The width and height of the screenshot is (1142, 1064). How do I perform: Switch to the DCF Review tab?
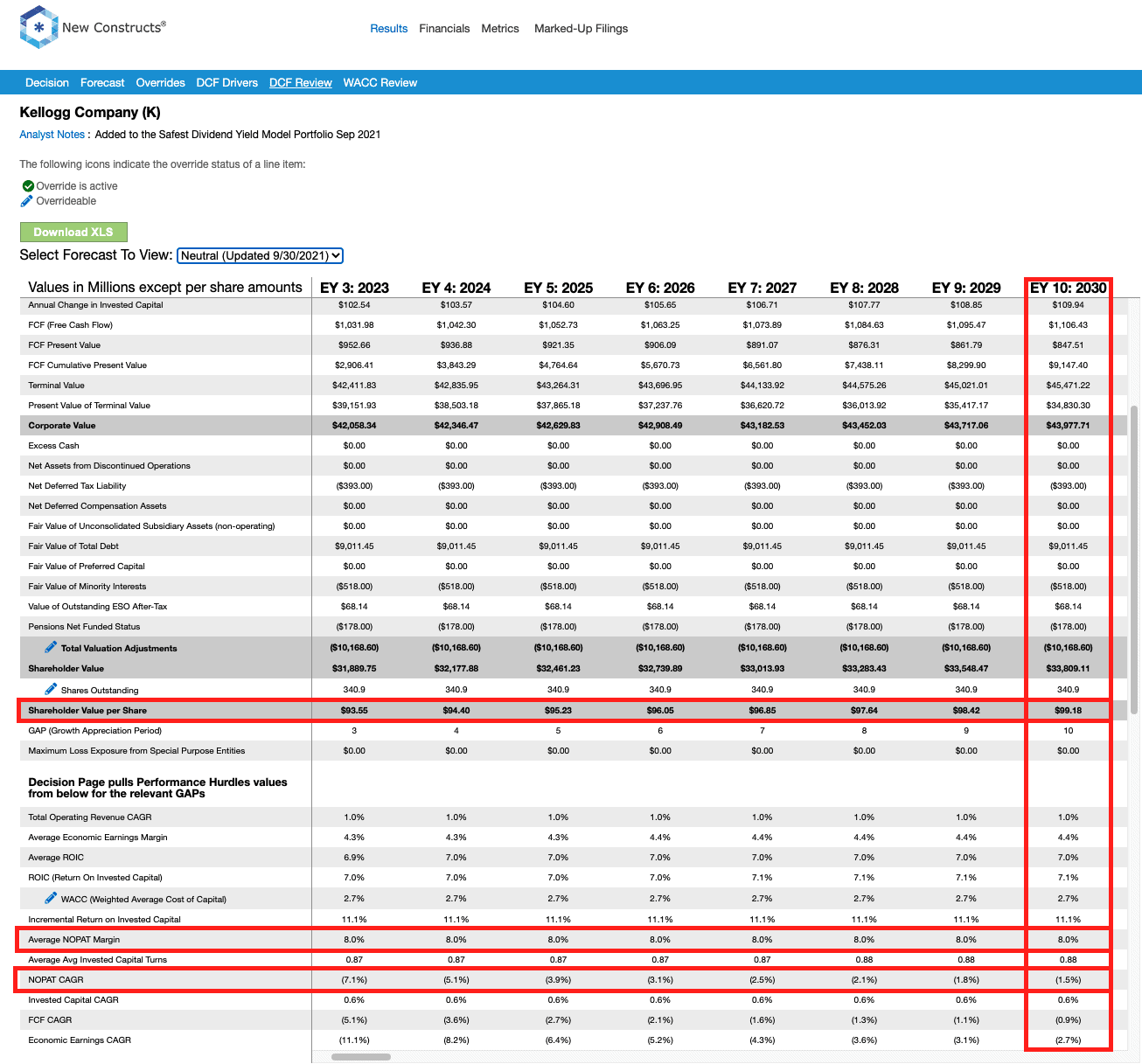point(301,83)
